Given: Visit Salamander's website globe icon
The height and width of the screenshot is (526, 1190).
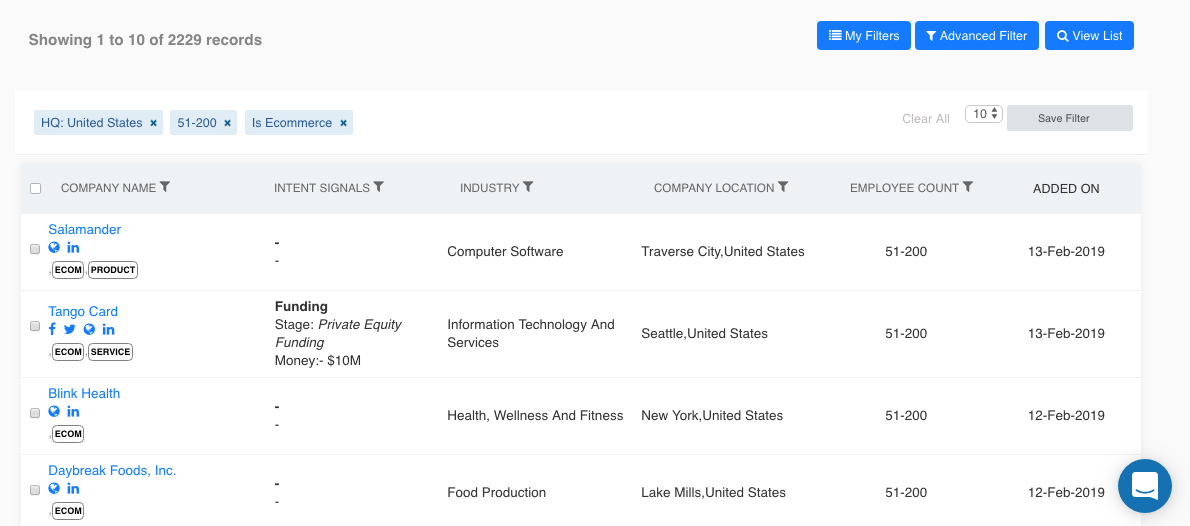Looking at the screenshot, I should [x=54, y=247].
